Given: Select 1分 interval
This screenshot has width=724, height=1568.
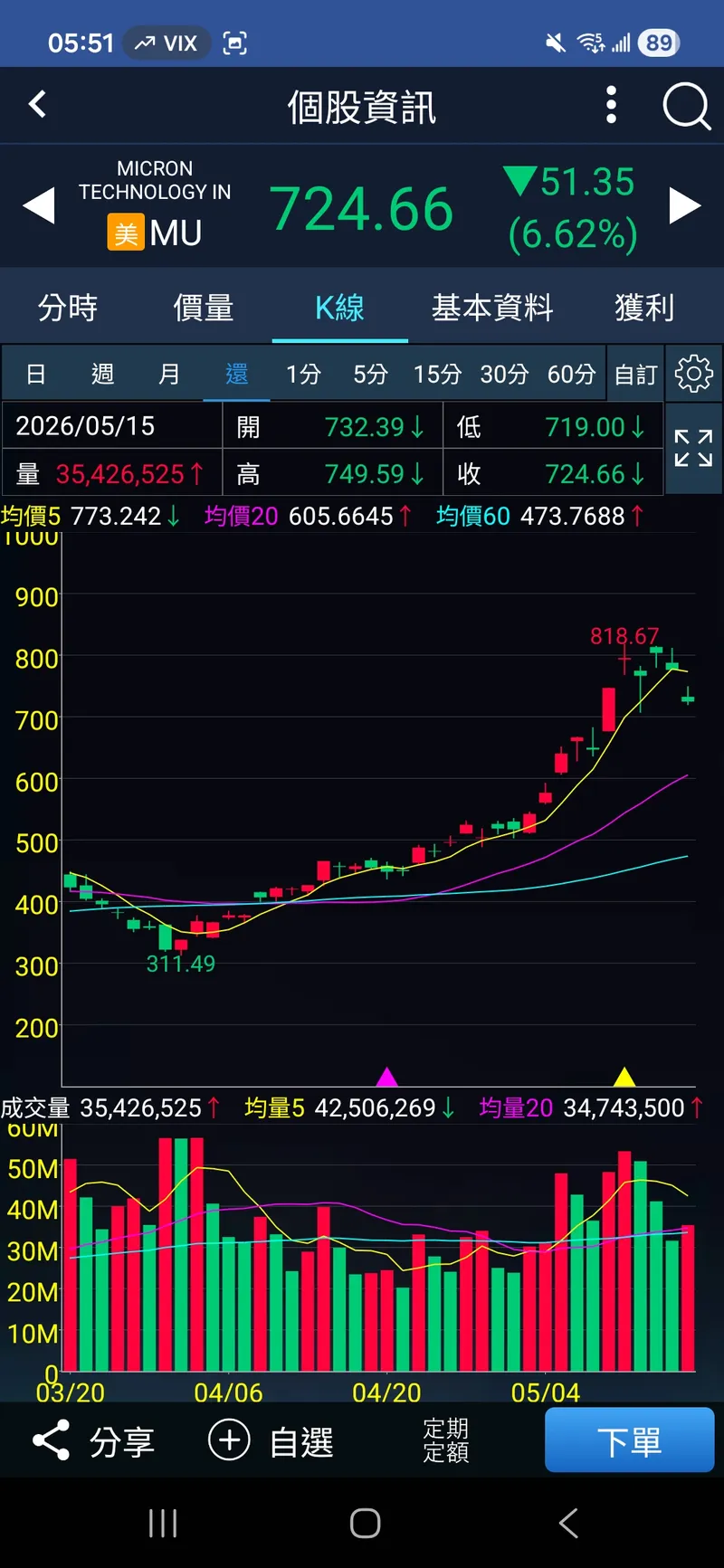Looking at the screenshot, I should point(303,374).
